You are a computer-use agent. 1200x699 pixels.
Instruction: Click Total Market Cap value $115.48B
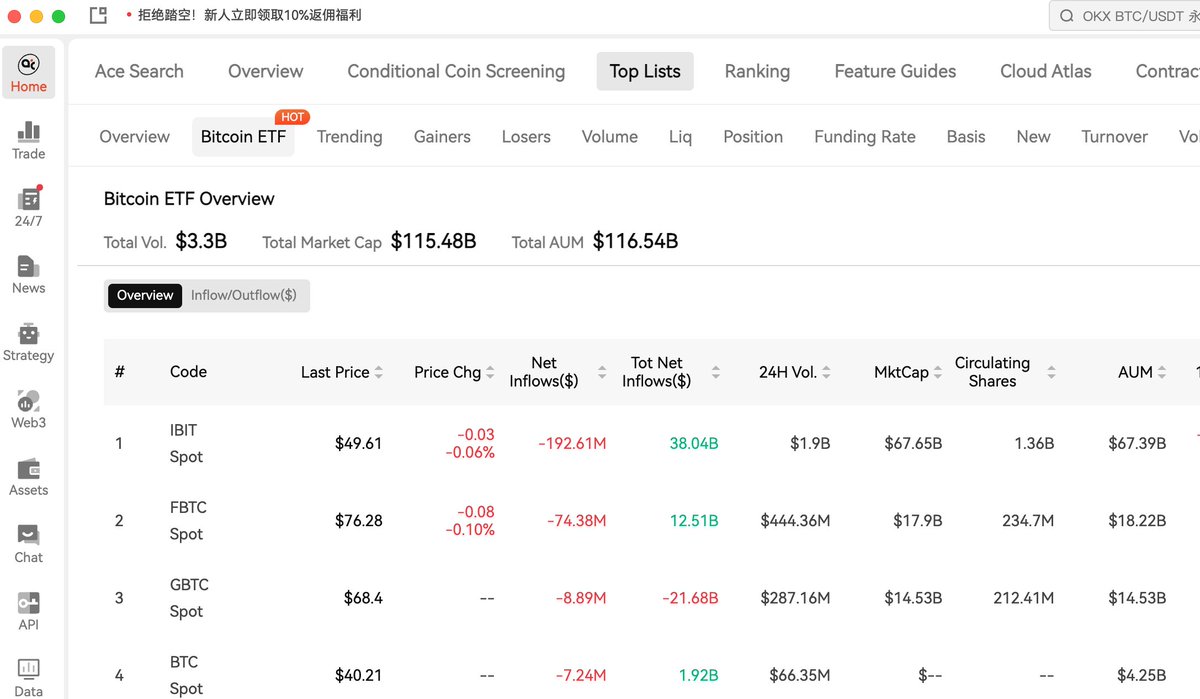click(x=433, y=241)
